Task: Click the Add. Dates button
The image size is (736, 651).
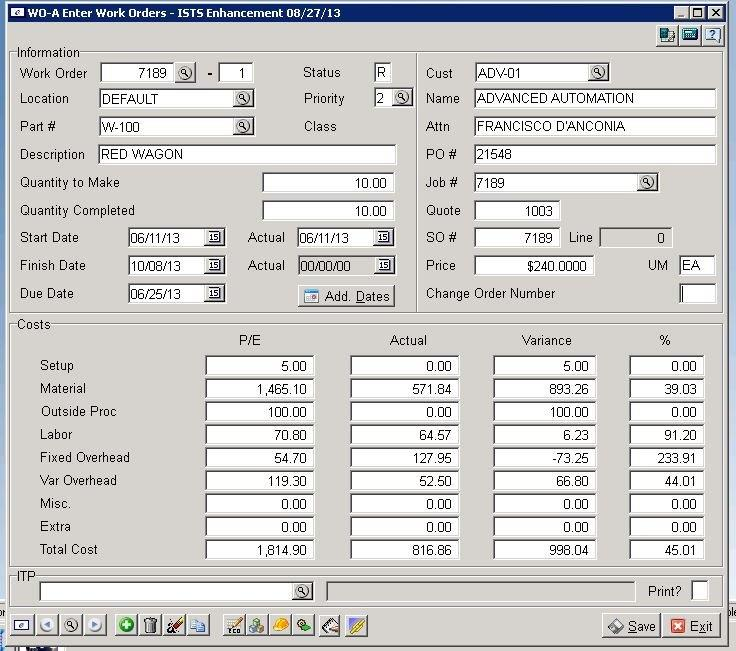Action: (346, 296)
